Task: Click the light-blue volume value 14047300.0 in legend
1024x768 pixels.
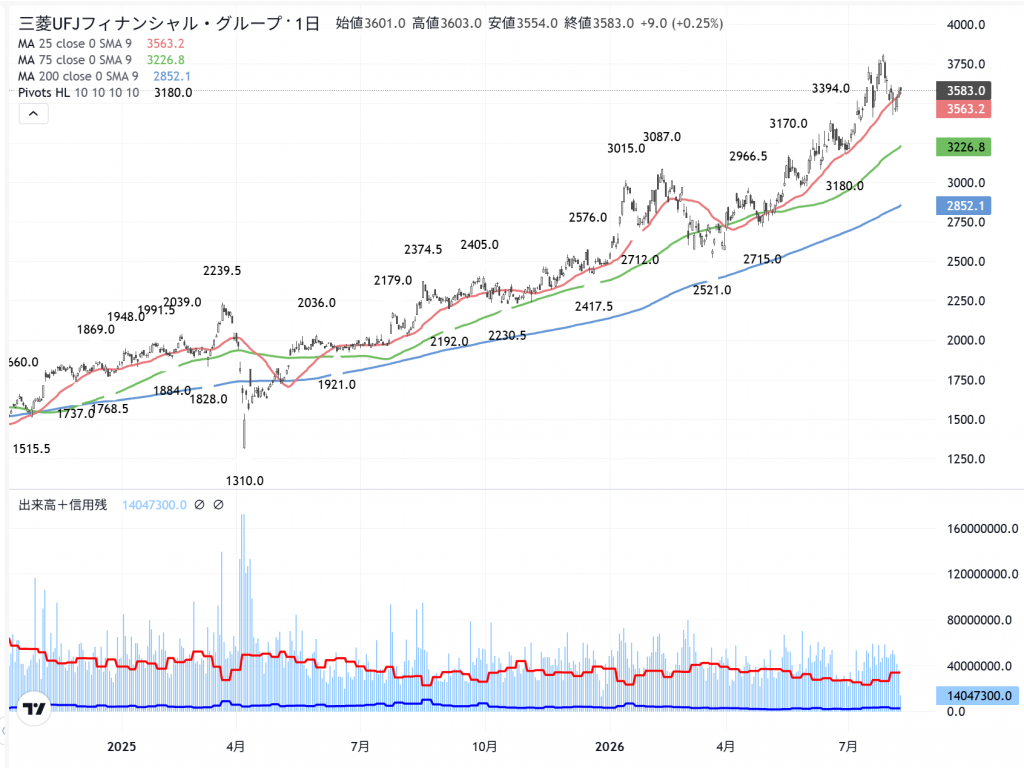Action: point(154,505)
